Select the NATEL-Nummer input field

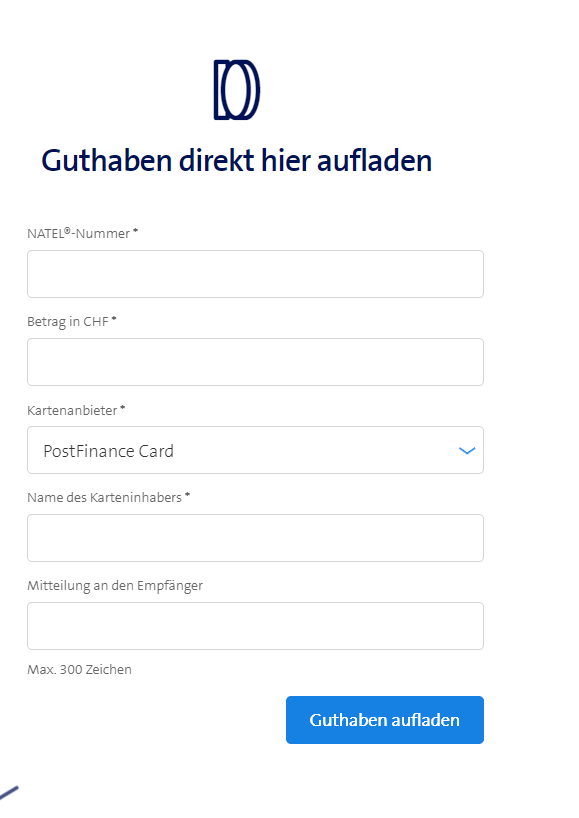[255, 273]
